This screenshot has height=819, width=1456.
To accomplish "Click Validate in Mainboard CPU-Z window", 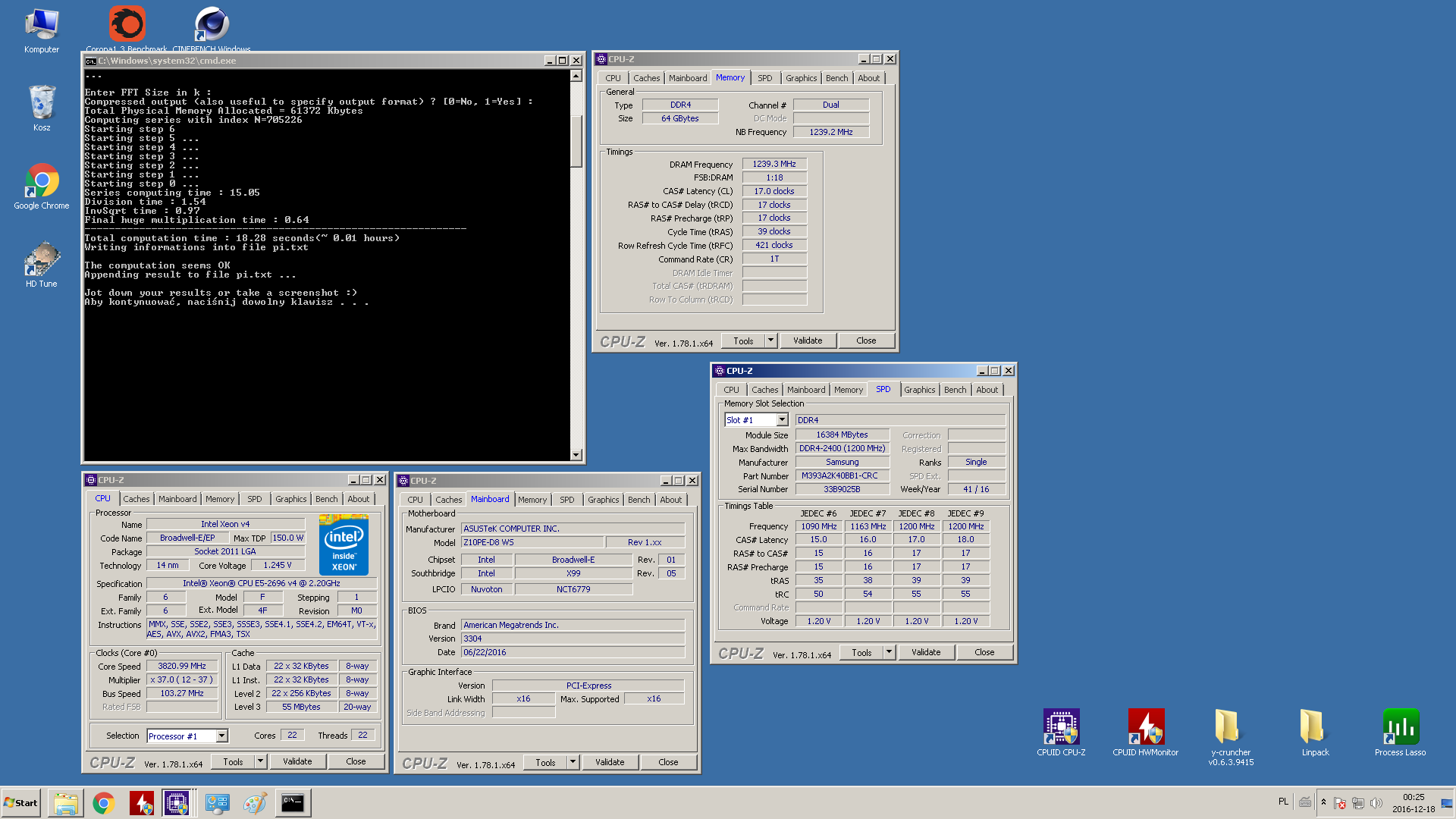I will 610,762.
